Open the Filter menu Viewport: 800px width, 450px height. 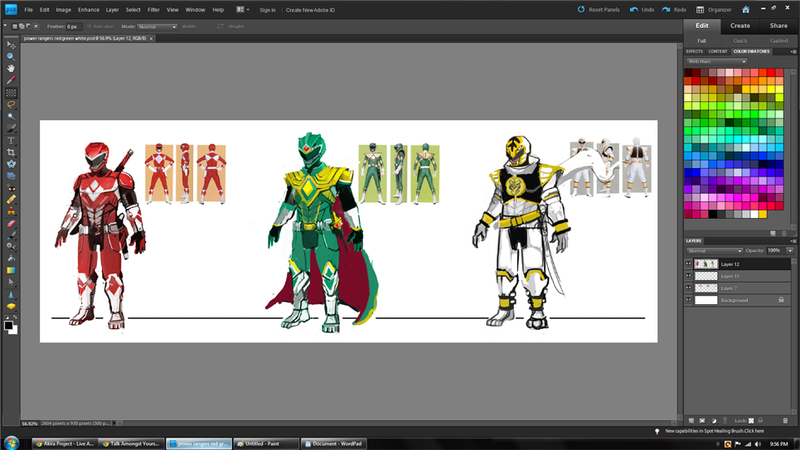coord(154,10)
